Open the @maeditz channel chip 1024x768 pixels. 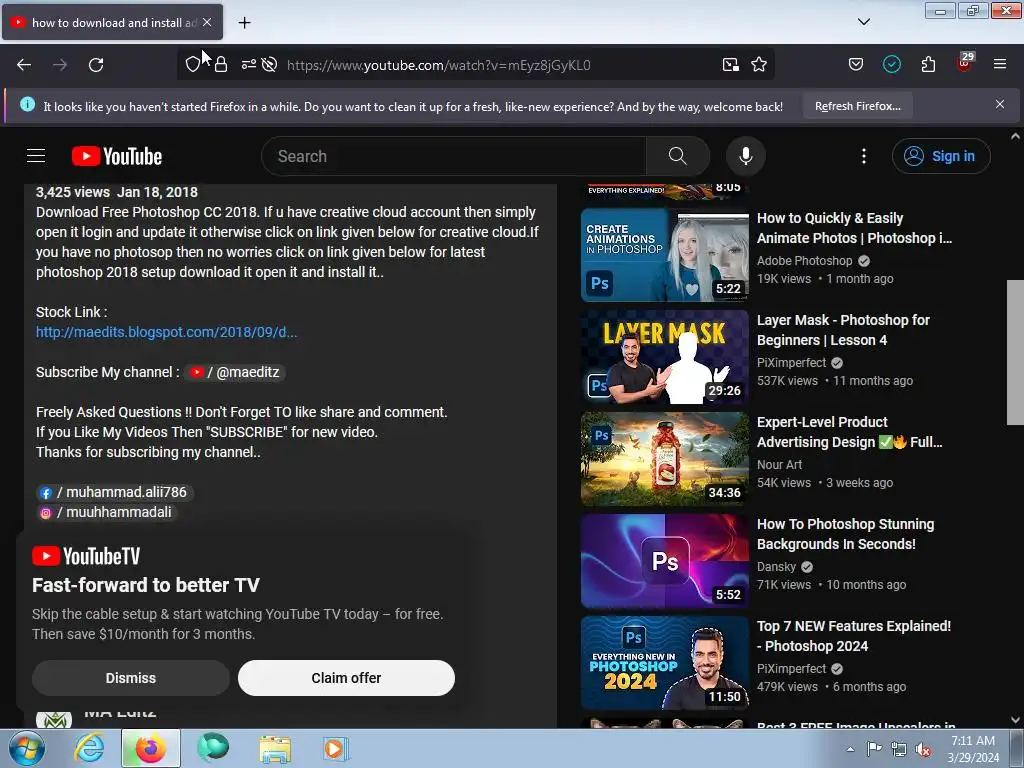coord(234,372)
